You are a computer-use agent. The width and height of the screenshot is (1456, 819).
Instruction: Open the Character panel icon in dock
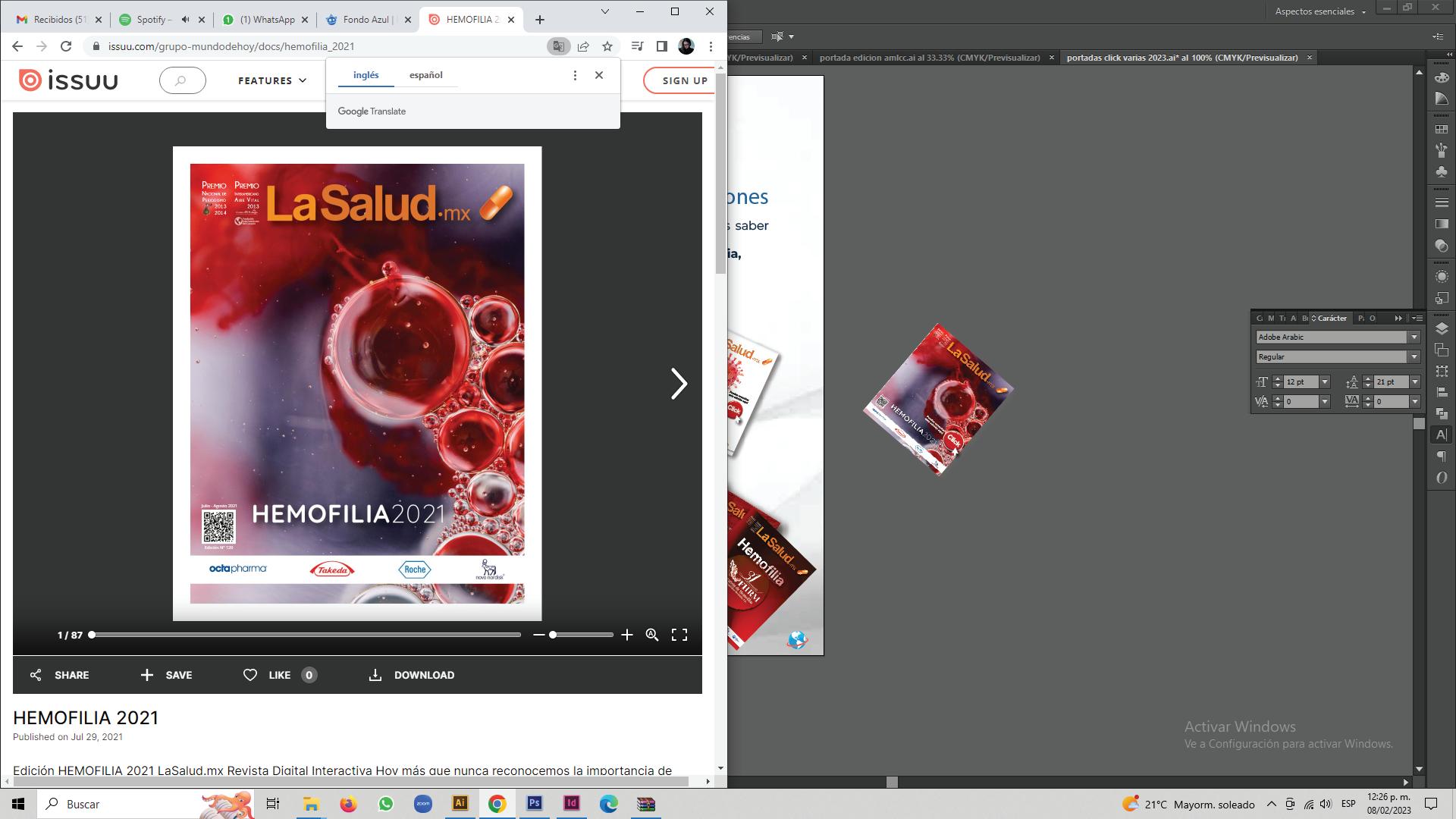(1442, 435)
